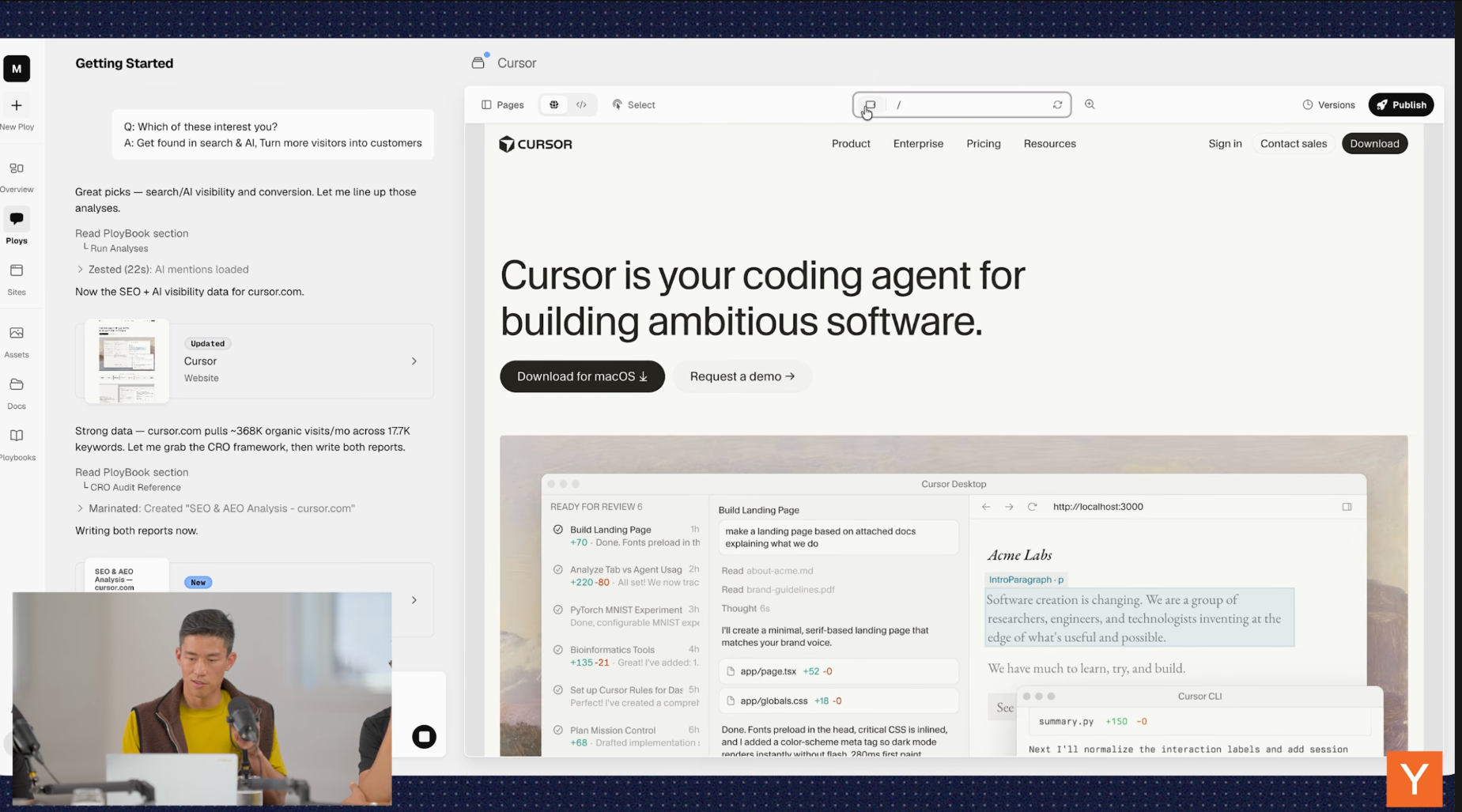Open the Cursor Website card chevron
This screenshot has width=1462, height=812.
click(x=414, y=361)
